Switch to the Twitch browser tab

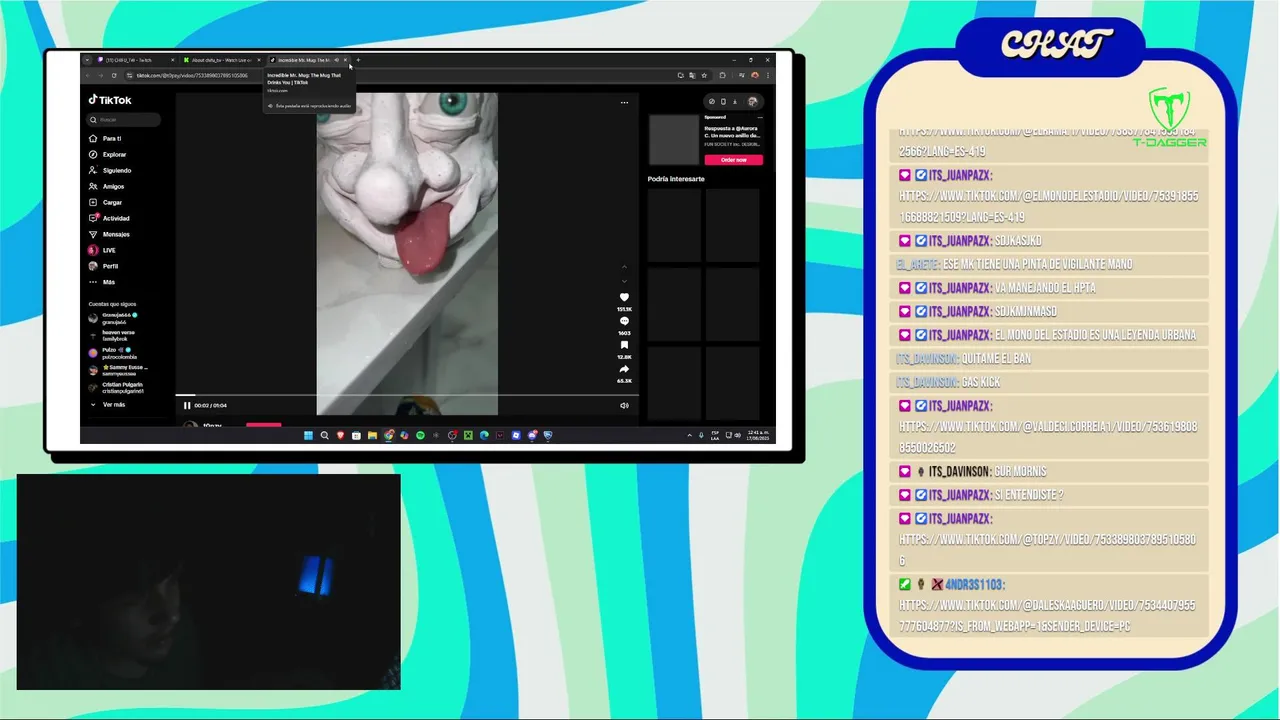coord(136,60)
